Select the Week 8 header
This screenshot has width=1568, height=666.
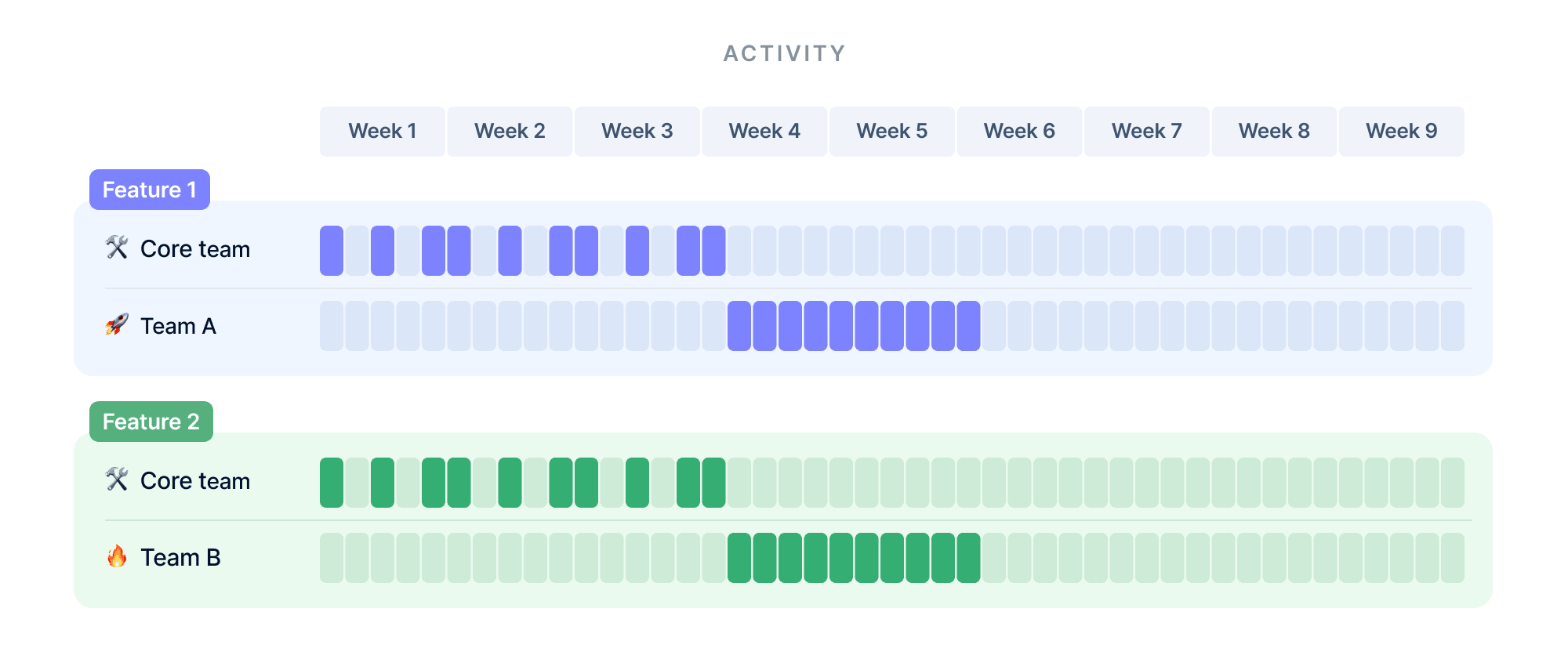click(1274, 132)
